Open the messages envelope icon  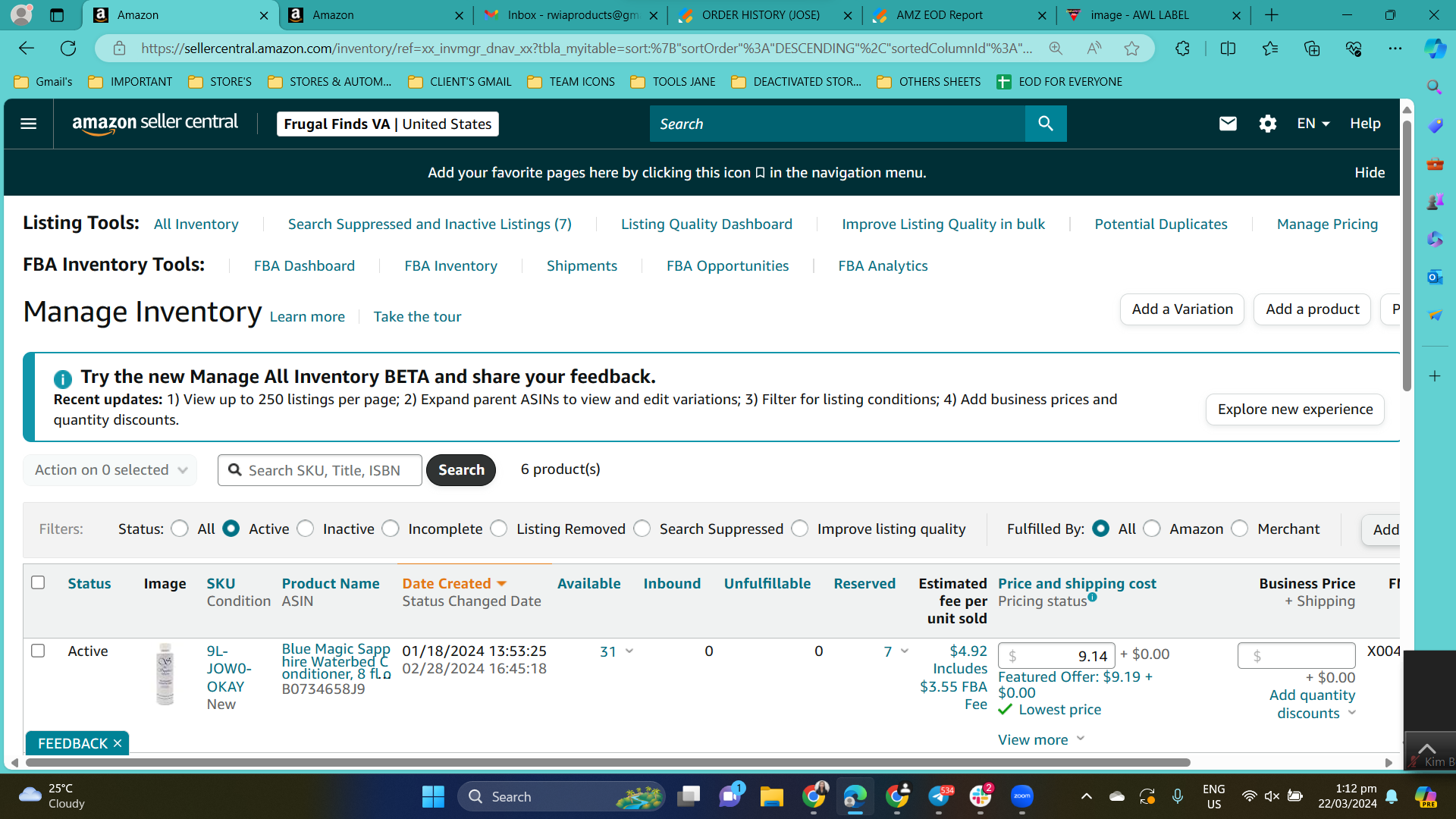(x=1228, y=124)
